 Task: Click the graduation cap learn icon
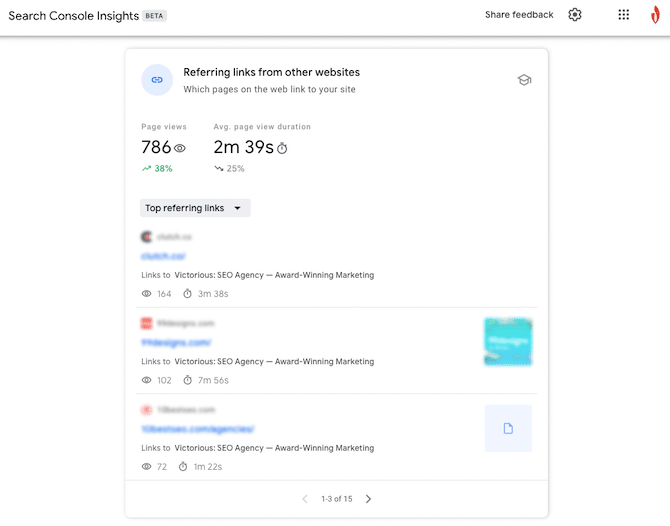point(524,79)
